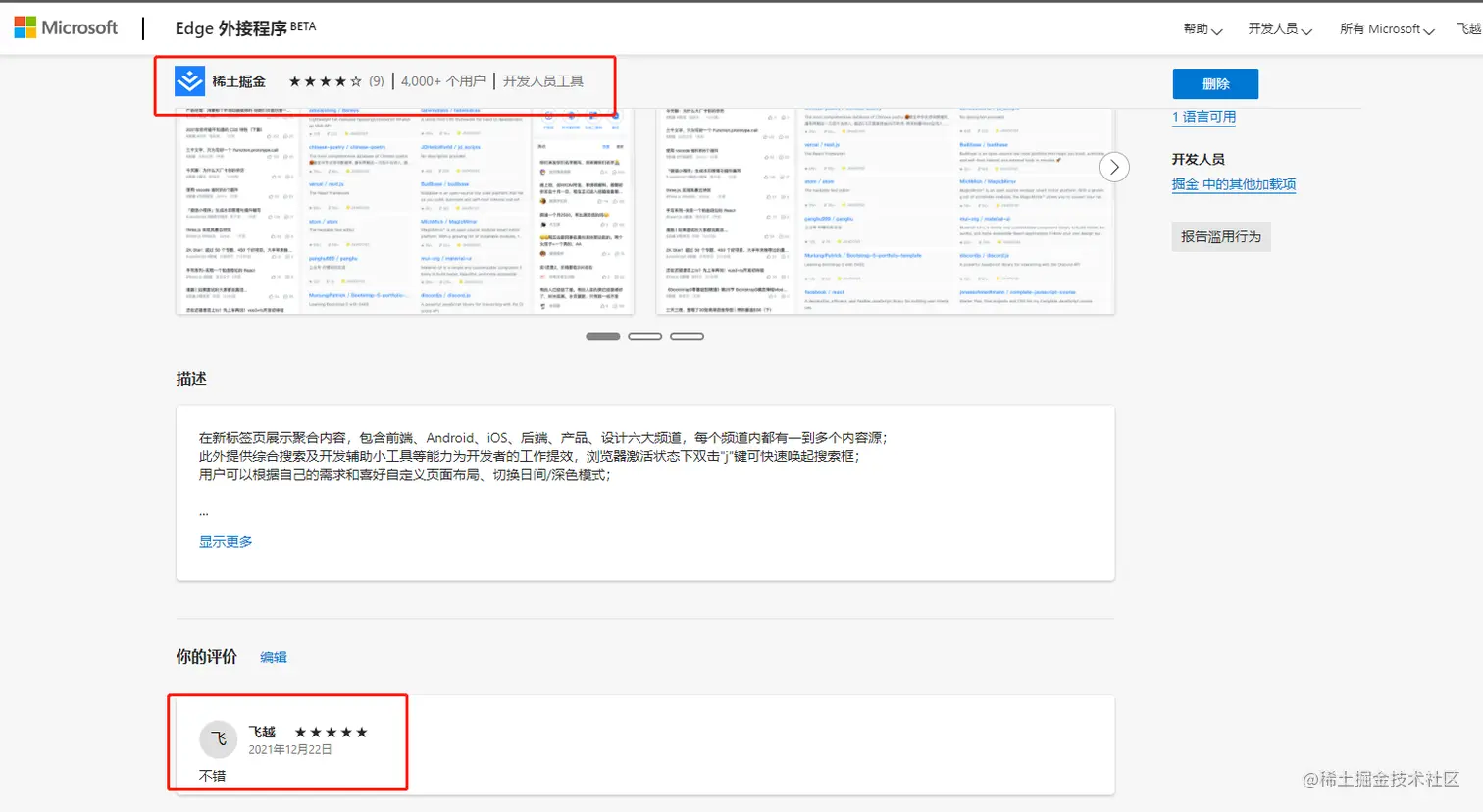
Task: Click the 4,000+ 个用户 text
Action: click(443, 81)
